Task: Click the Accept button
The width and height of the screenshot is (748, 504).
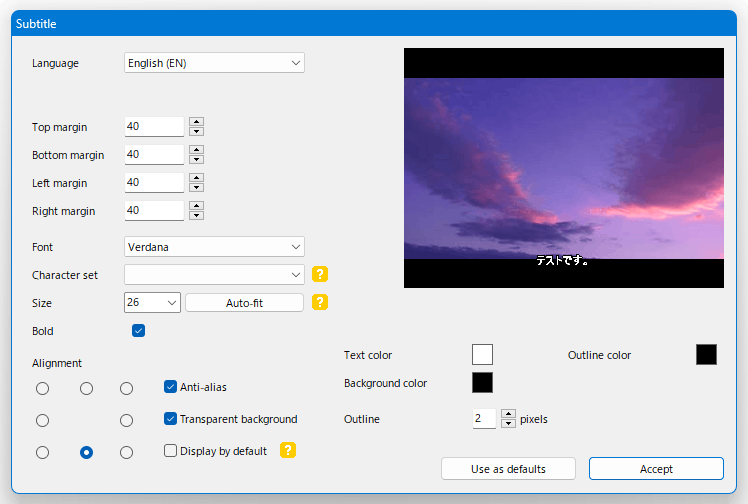Action: (656, 469)
